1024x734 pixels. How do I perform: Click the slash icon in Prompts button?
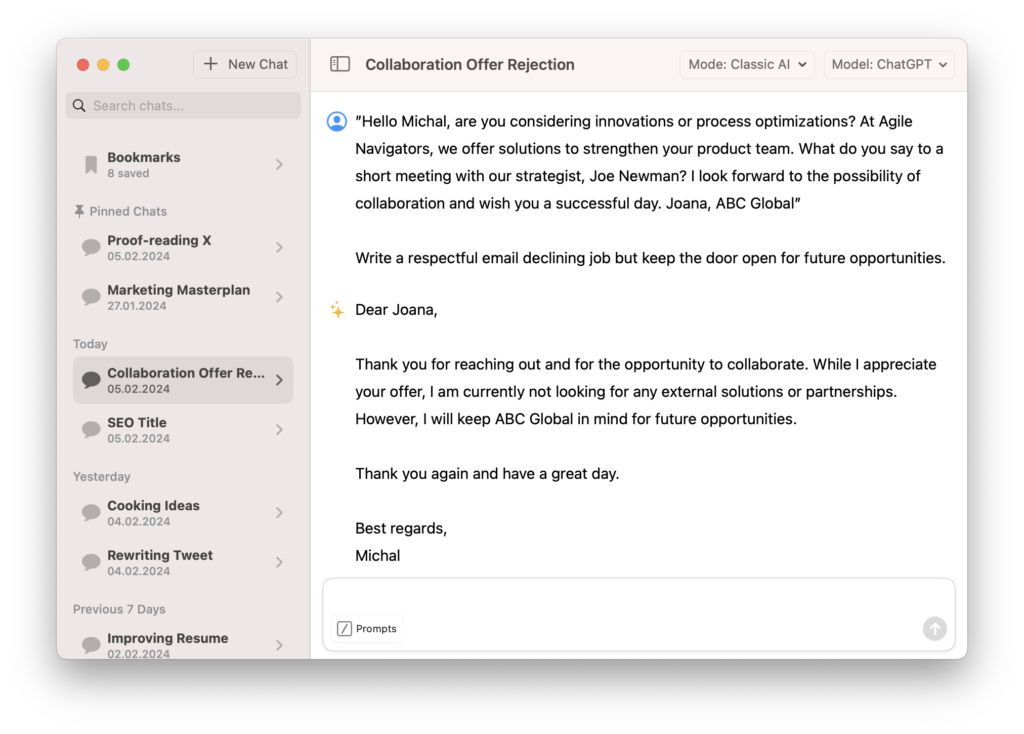[344, 628]
